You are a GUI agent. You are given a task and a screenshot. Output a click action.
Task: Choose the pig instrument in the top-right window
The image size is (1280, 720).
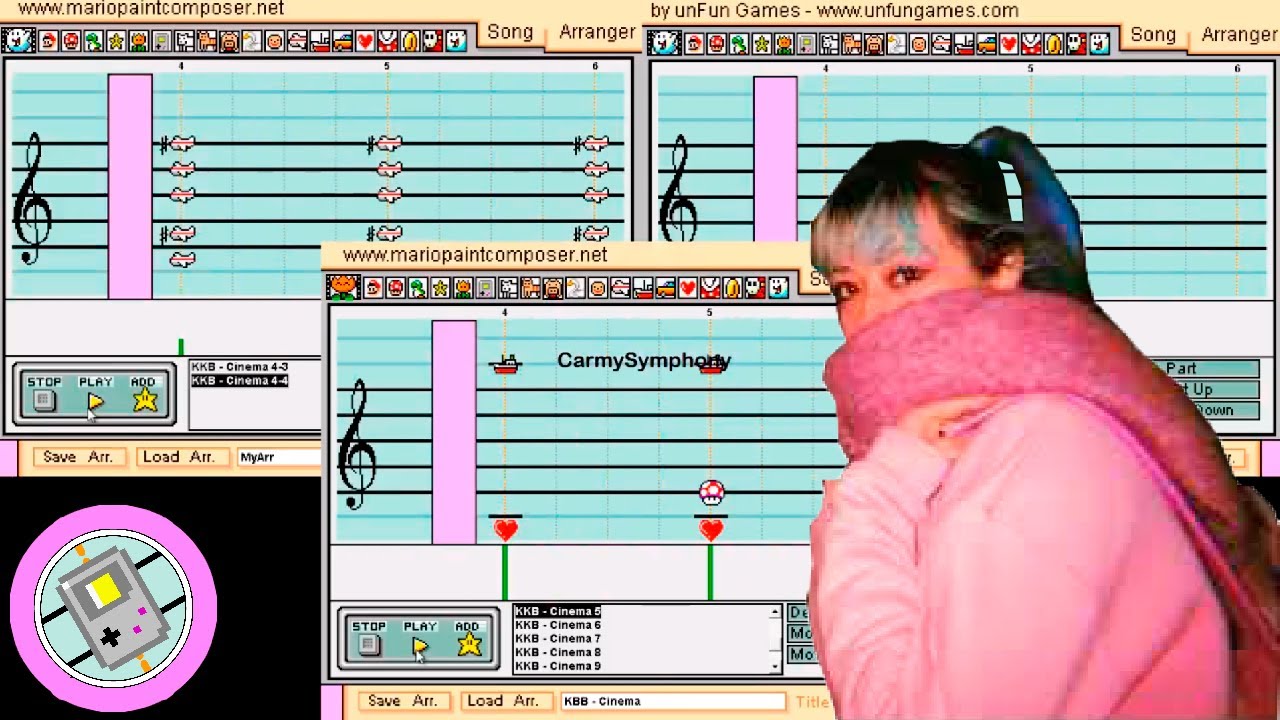pos(874,44)
